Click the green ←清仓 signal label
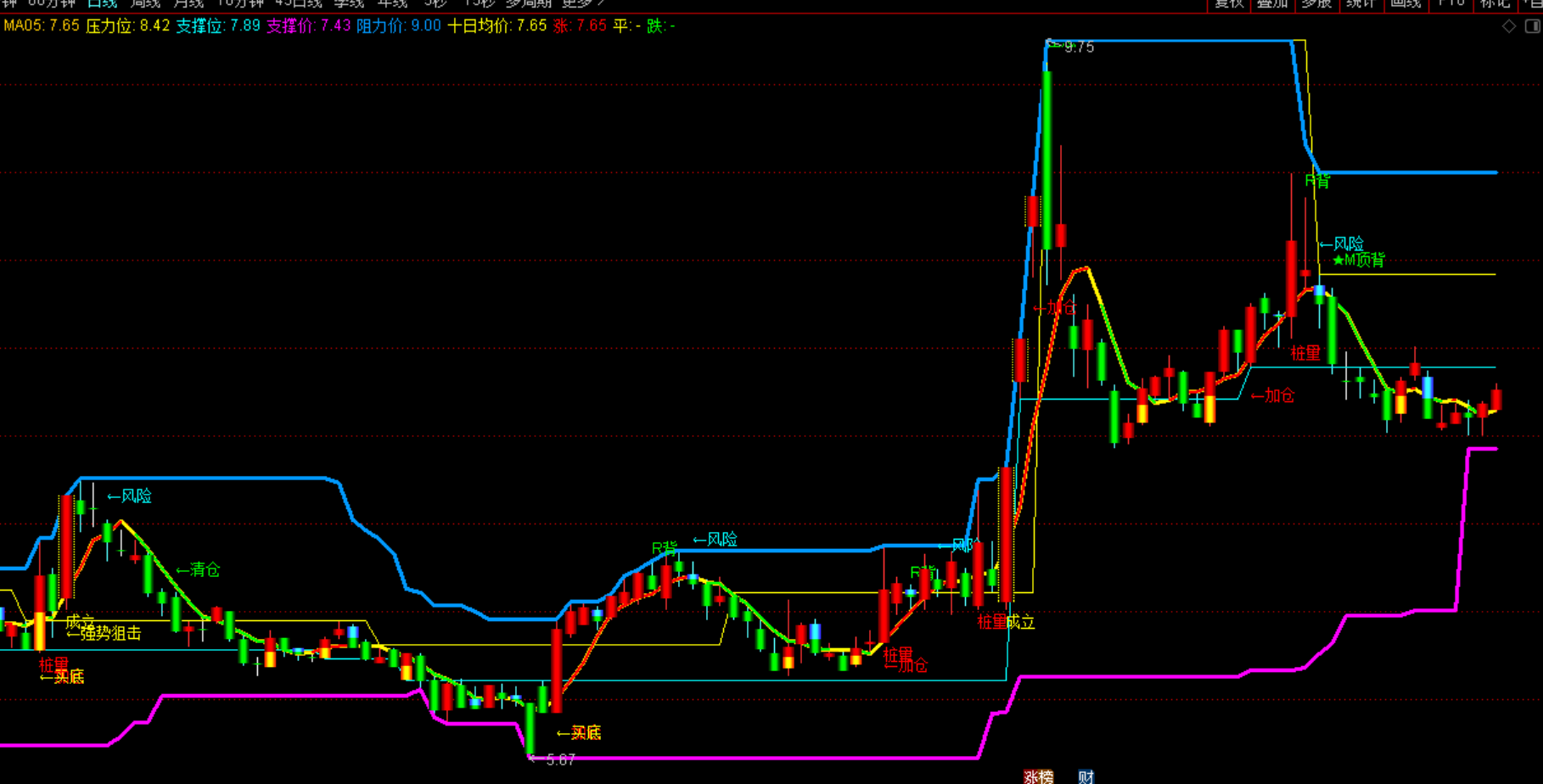1543x784 pixels. point(198,570)
